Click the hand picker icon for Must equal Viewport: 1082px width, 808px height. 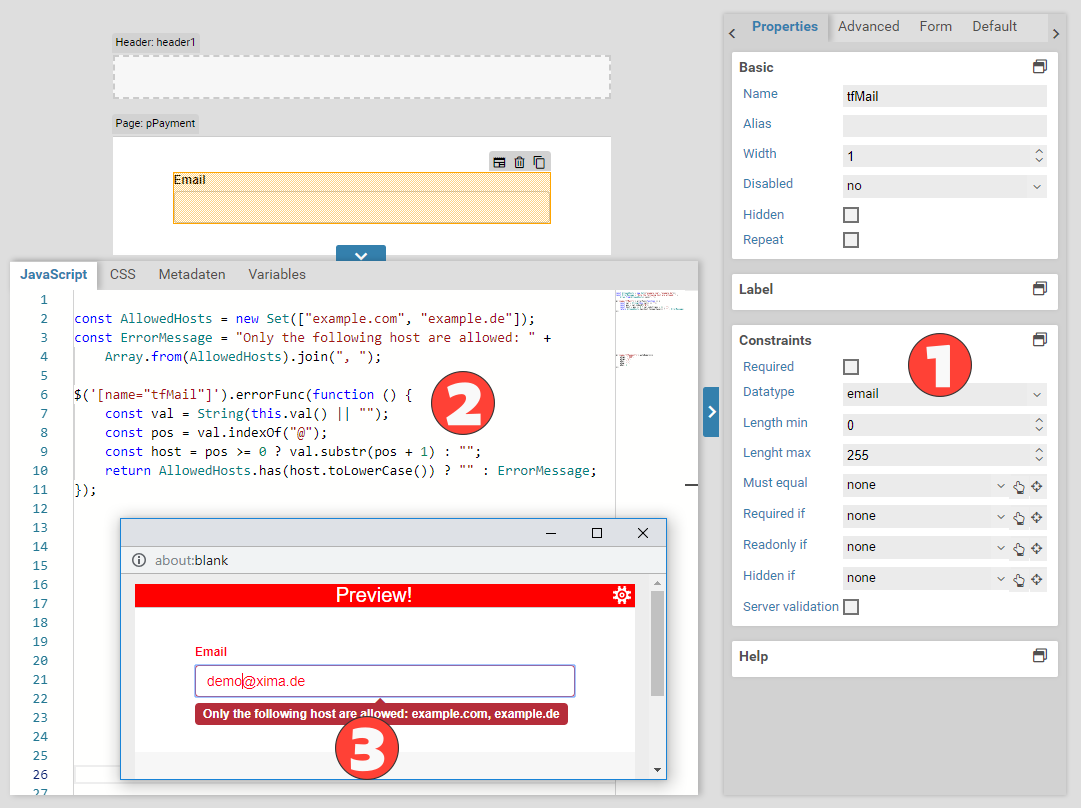(1019, 487)
